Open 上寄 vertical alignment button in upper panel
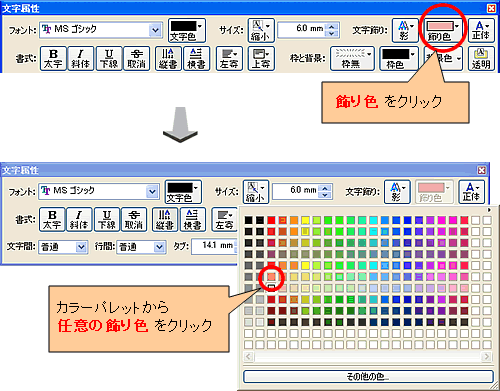500x391 pixels. click(261, 59)
